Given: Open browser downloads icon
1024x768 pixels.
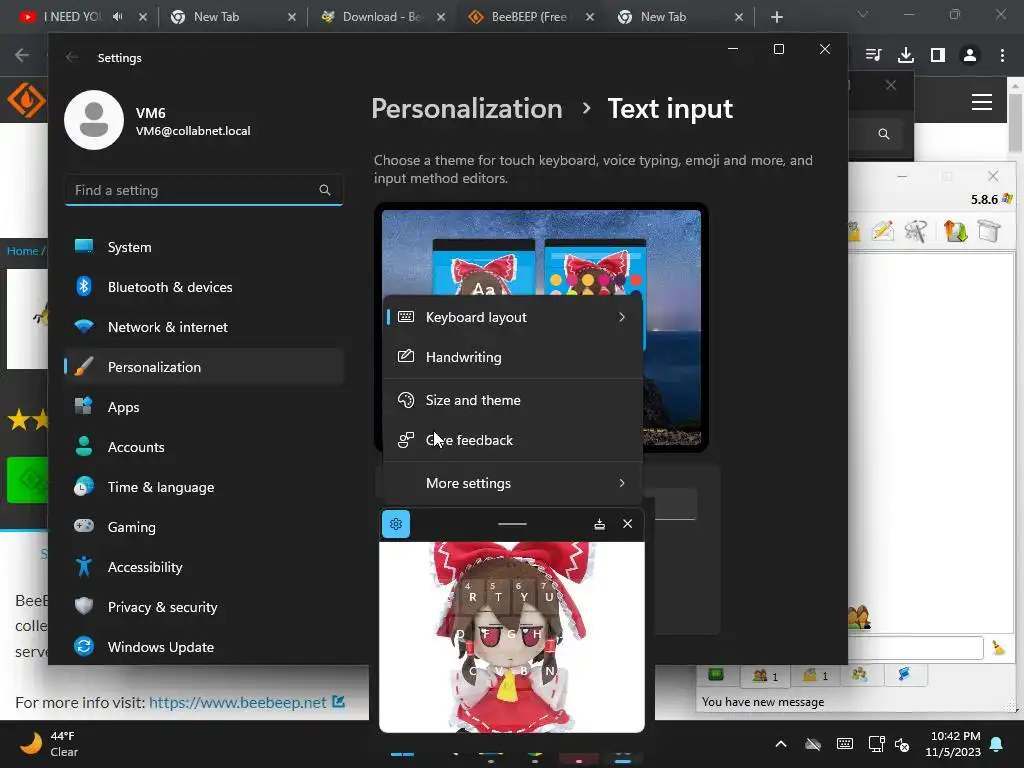Looking at the screenshot, I should 906,55.
